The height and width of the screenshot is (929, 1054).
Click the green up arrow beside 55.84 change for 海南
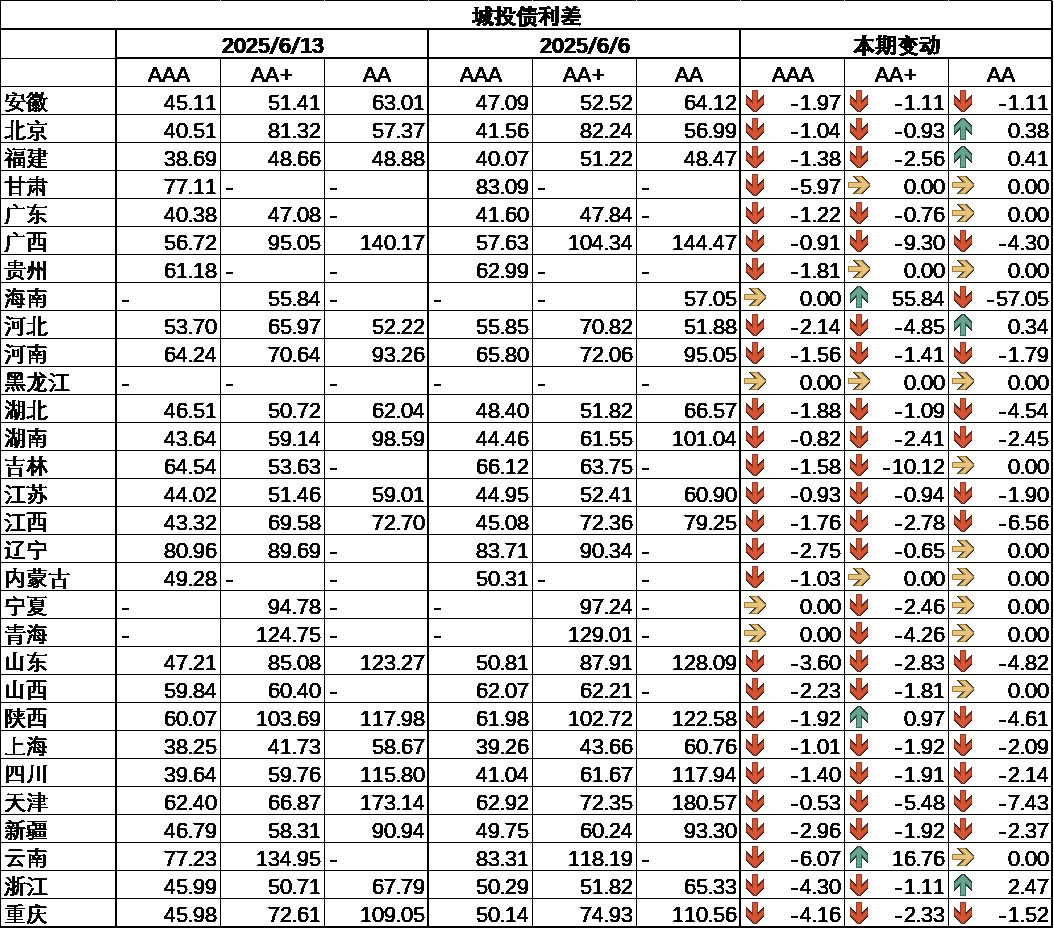click(859, 298)
